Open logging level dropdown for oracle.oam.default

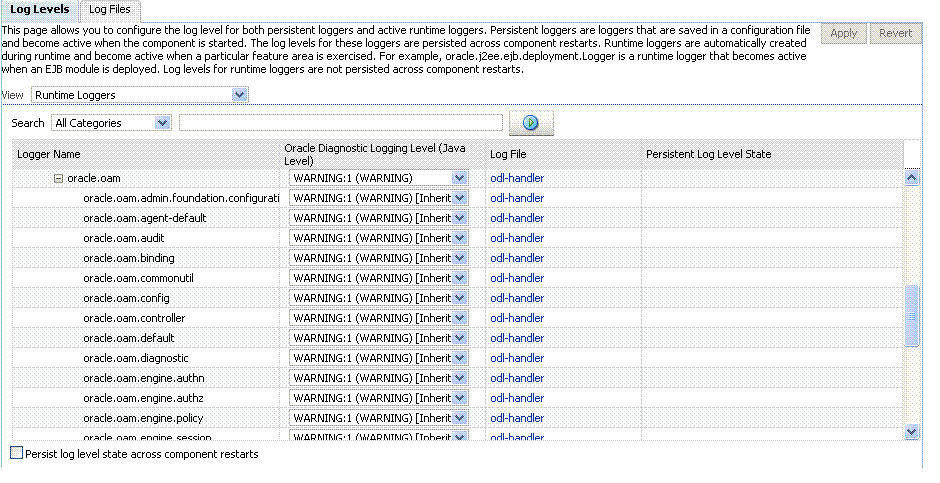click(378, 338)
